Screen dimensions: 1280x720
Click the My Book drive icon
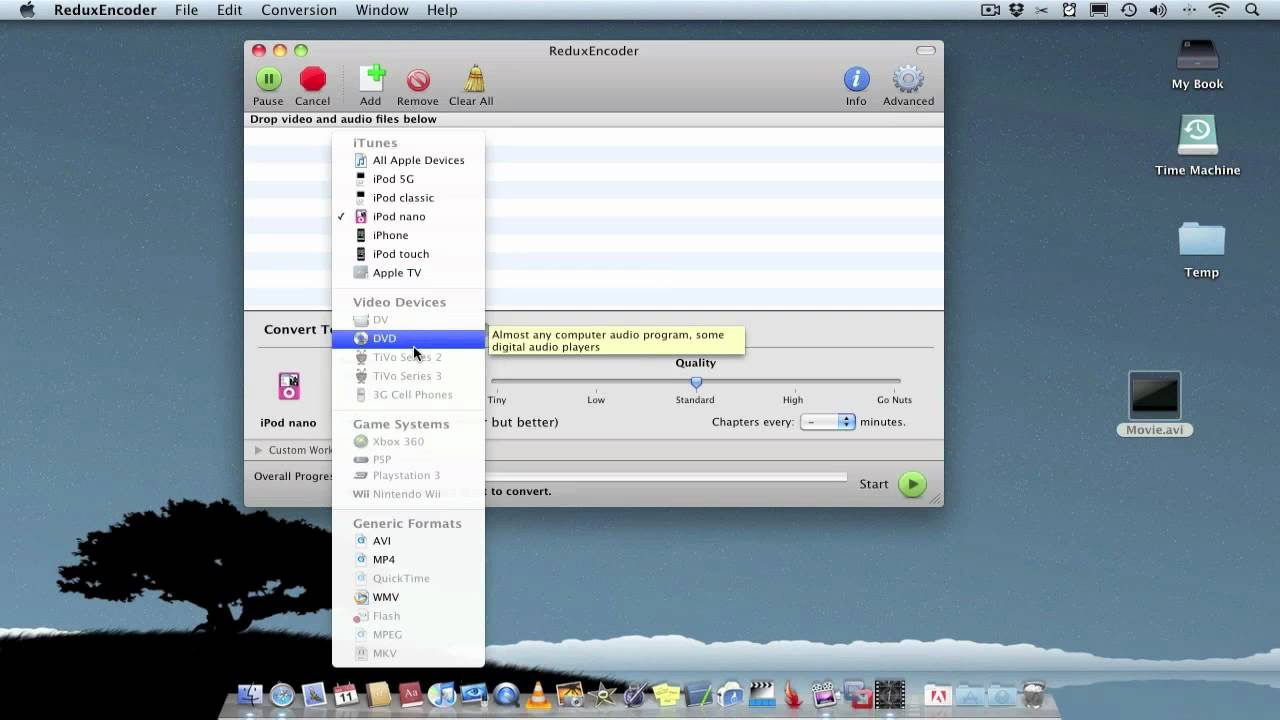tap(1197, 56)
